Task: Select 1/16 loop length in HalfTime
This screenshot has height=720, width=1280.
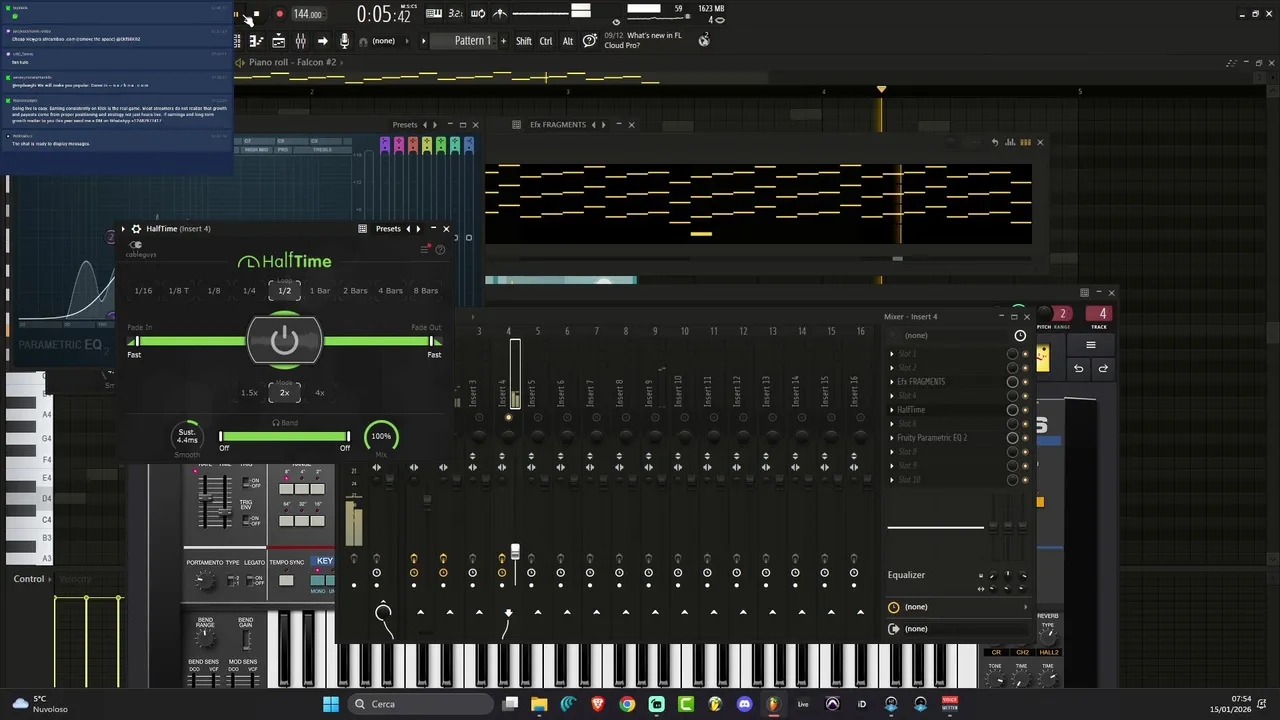Action: 143,291
